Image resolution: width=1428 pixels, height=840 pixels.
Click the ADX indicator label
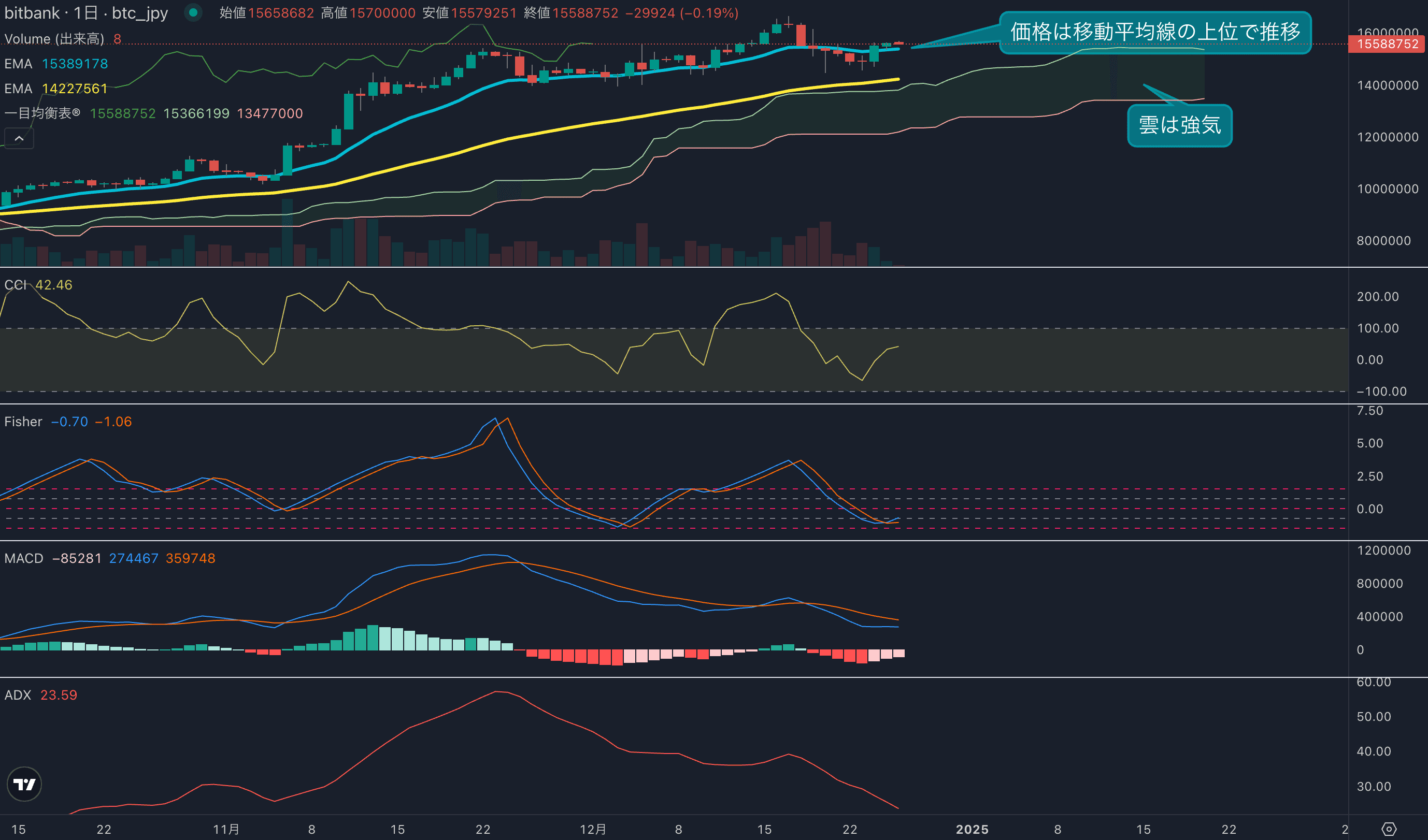click(18, 695)
